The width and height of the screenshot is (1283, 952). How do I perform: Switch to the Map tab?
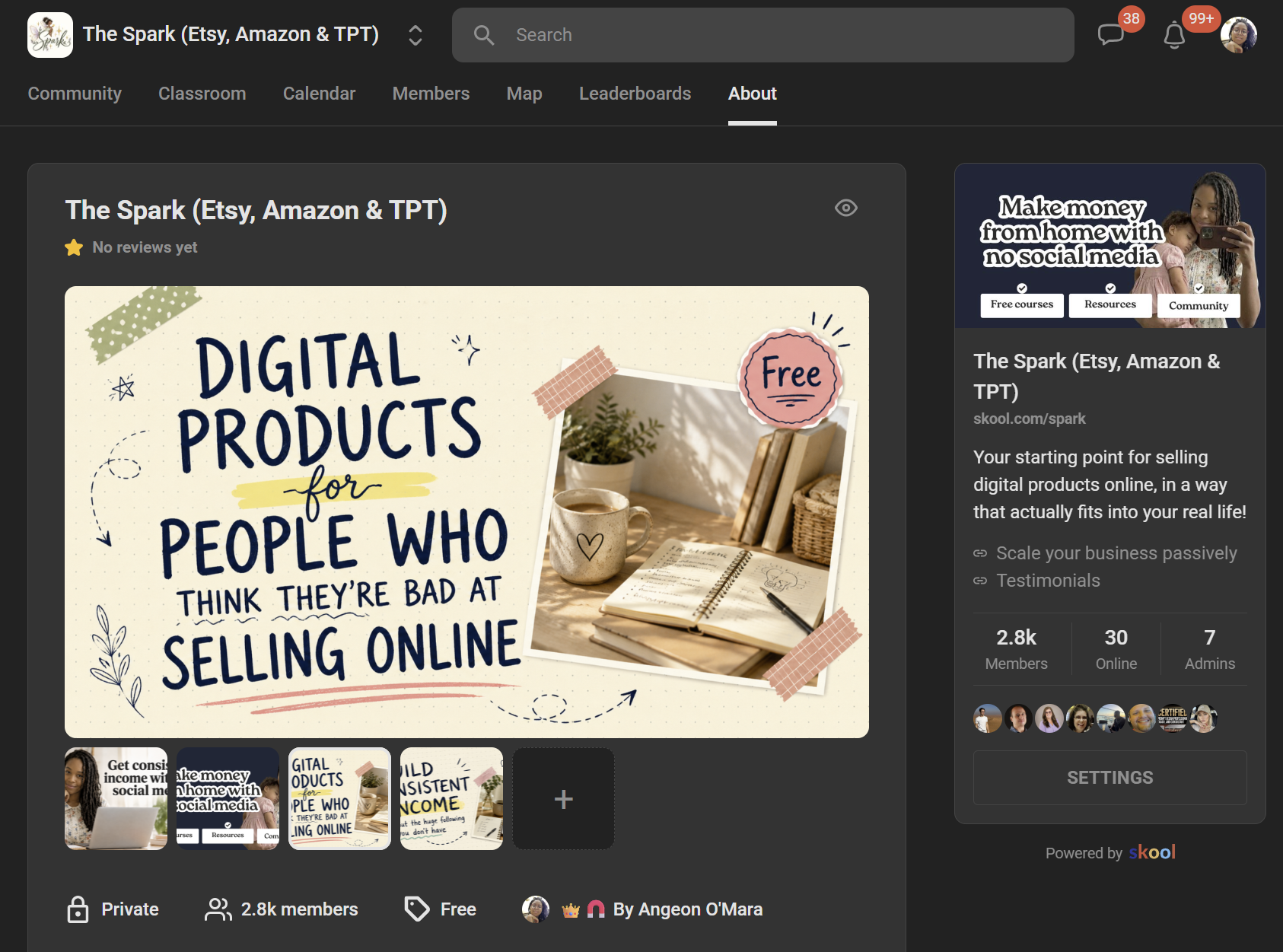click(524, 94)
